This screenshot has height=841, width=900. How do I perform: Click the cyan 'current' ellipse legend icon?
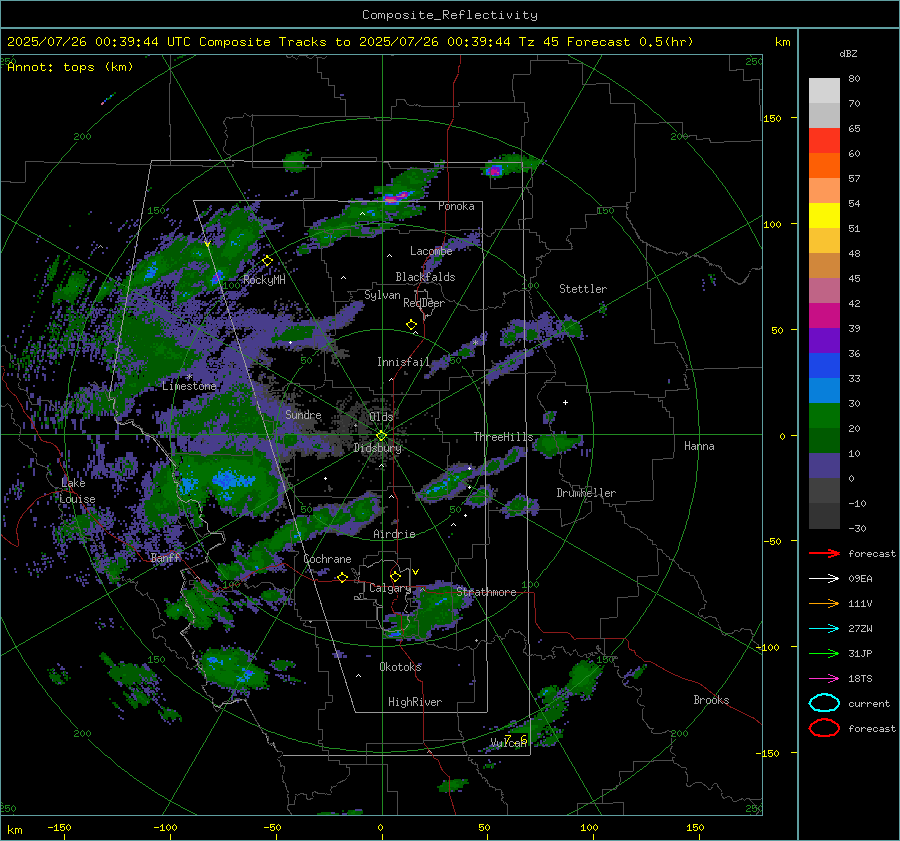point(824,703)
